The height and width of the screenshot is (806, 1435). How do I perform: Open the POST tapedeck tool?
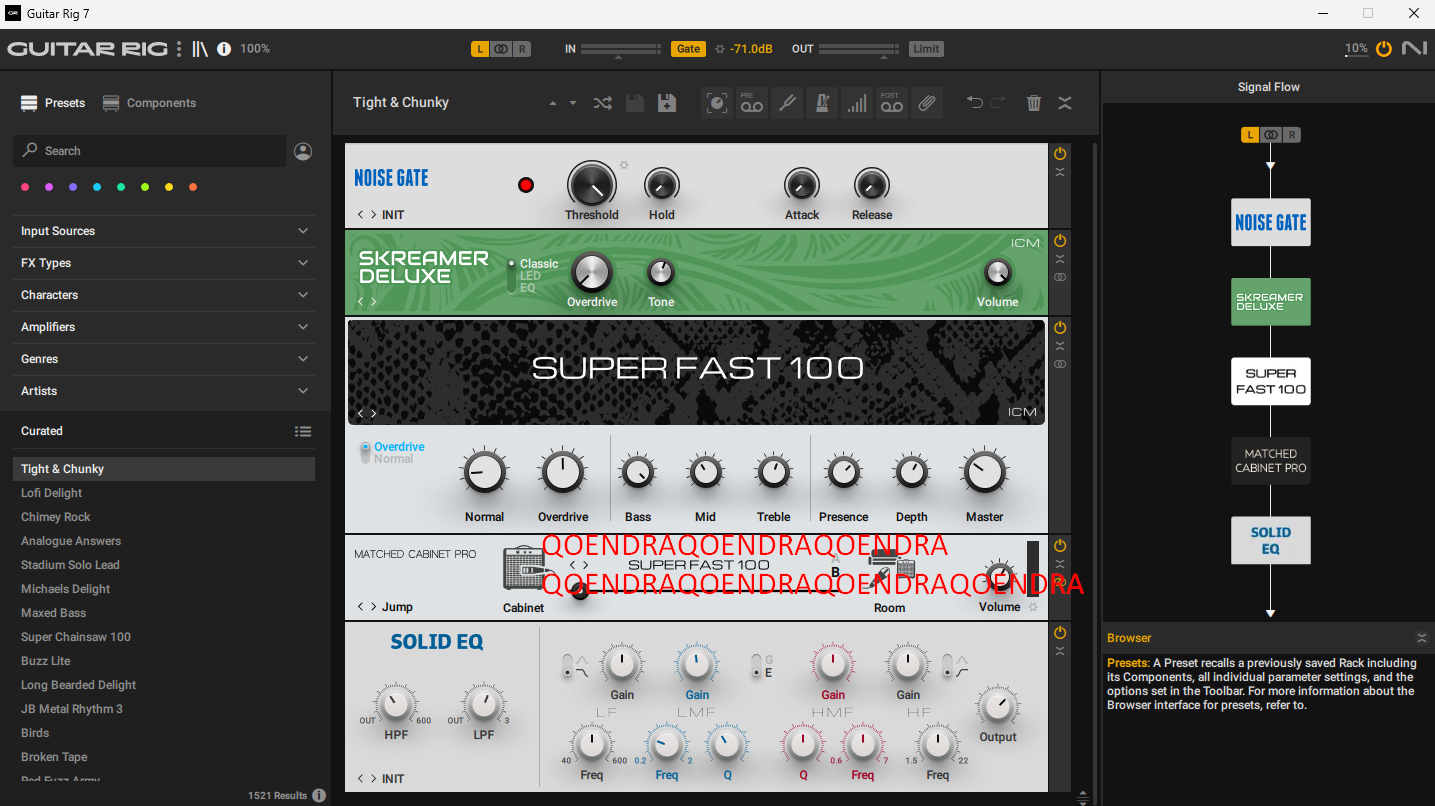[890, 103]
